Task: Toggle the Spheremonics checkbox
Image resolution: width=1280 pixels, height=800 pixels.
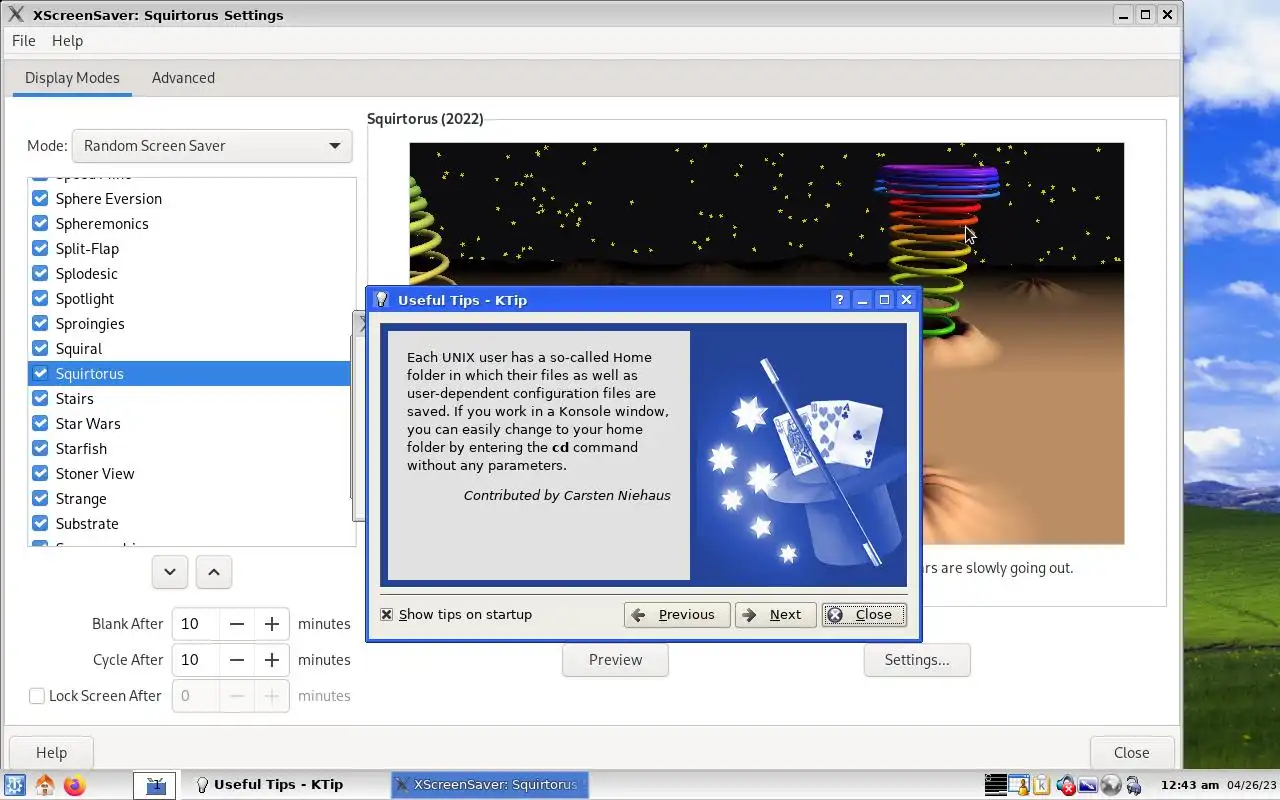Action: pos(40,224)
